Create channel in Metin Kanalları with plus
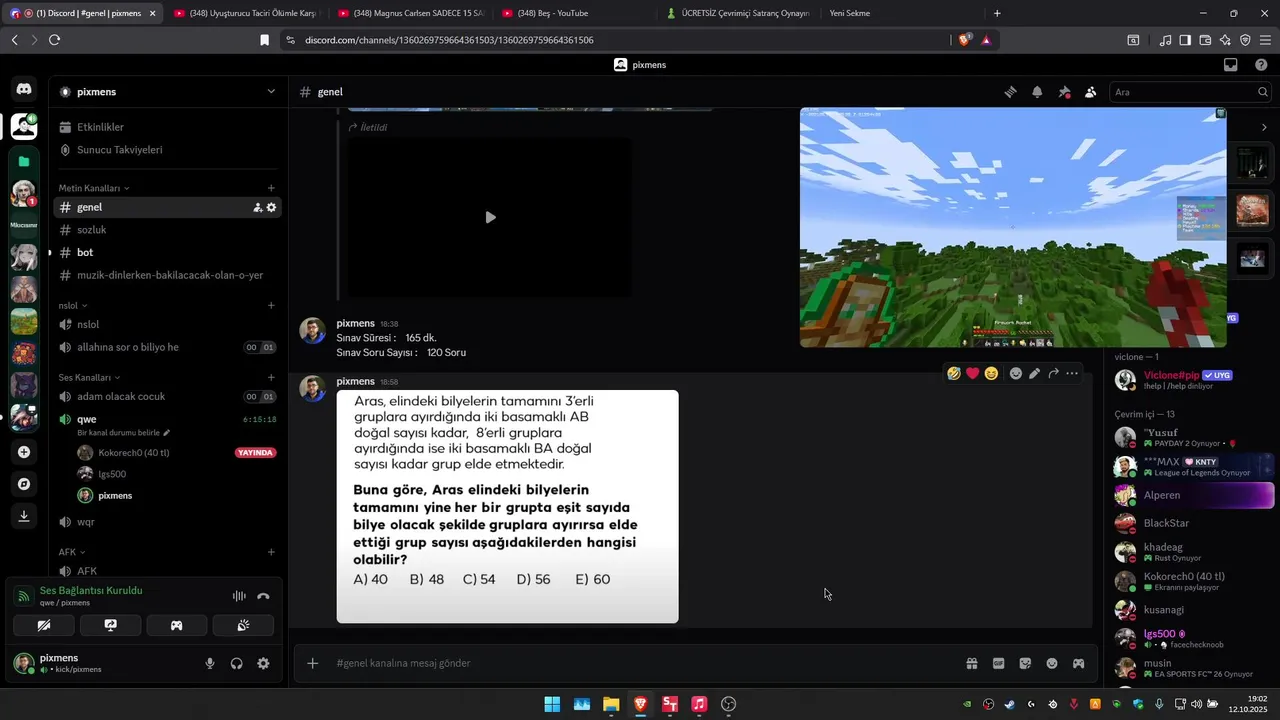This screenshot has height=720, width=1280. pyautogui.click(x=271, y=188)
